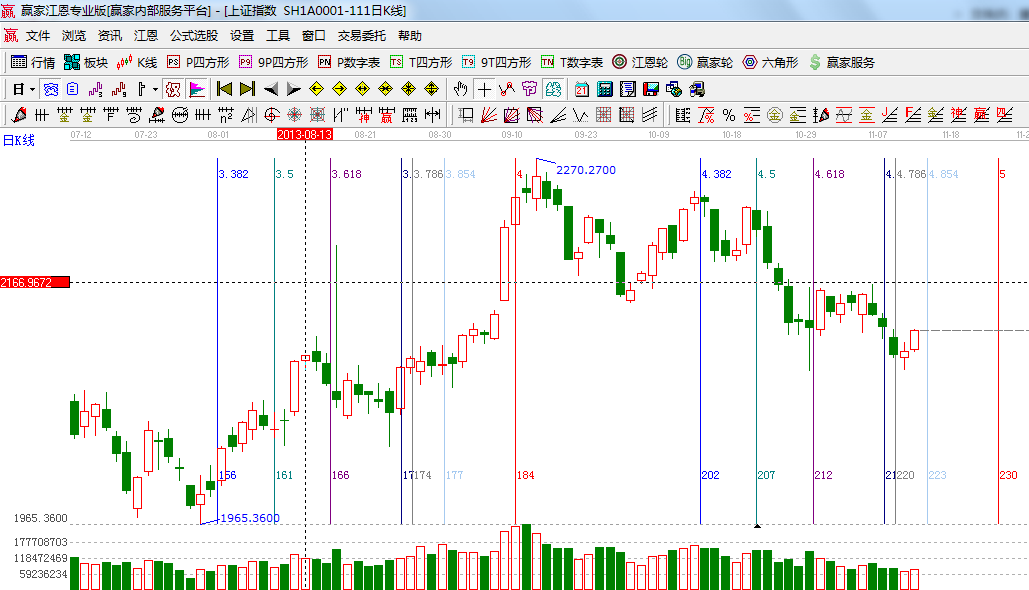The height and width of the screenshot is (590, 1029).
Task: Open the 六角形 hexagon chart tool
Action: pyautogui.click(x=770, y=62)
